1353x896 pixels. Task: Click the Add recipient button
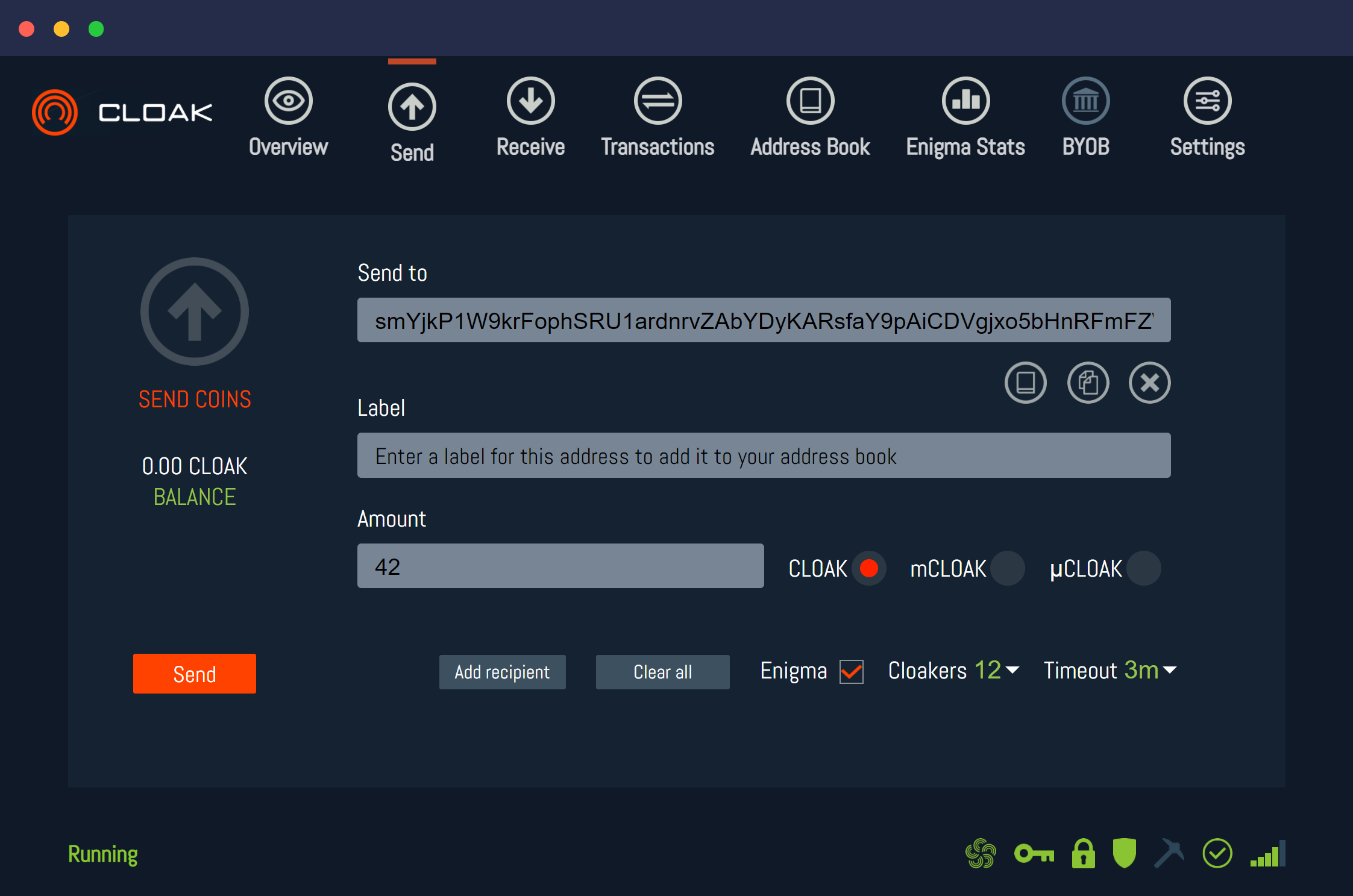tap(503, 672)
